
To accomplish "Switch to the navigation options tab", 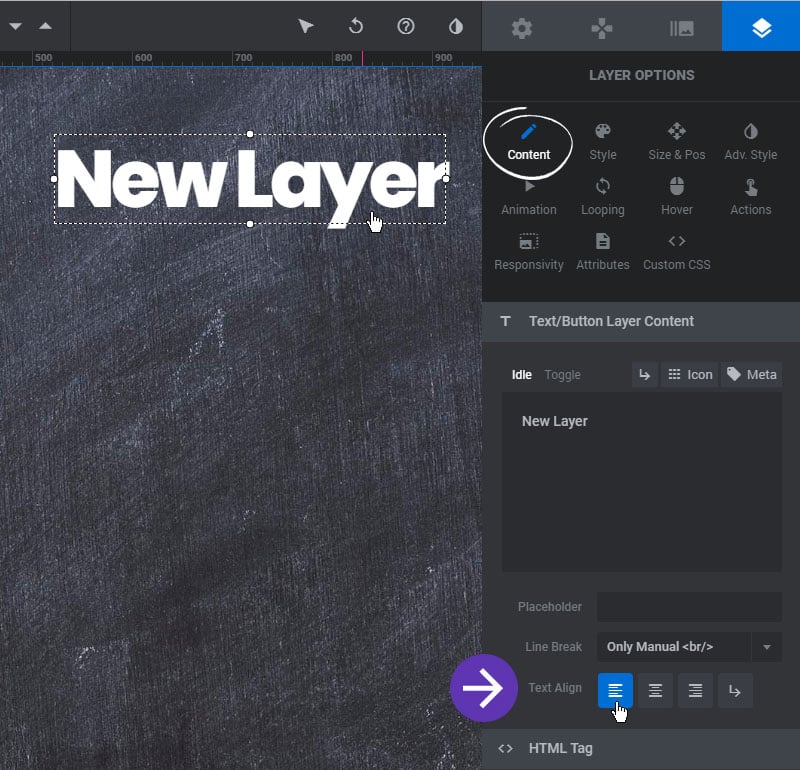I will (602, 28).
